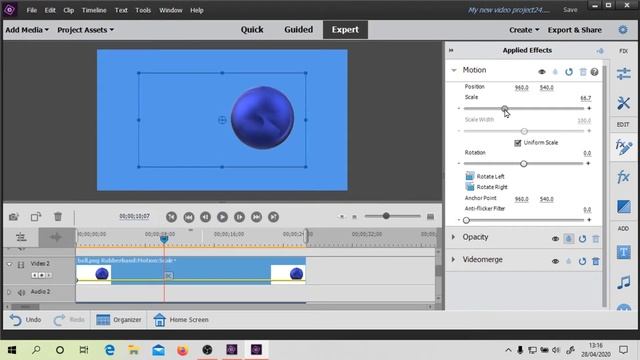The image size is (640, 360).
Task: Delete the Motion effect trash icon
Action: pos(583,72)
